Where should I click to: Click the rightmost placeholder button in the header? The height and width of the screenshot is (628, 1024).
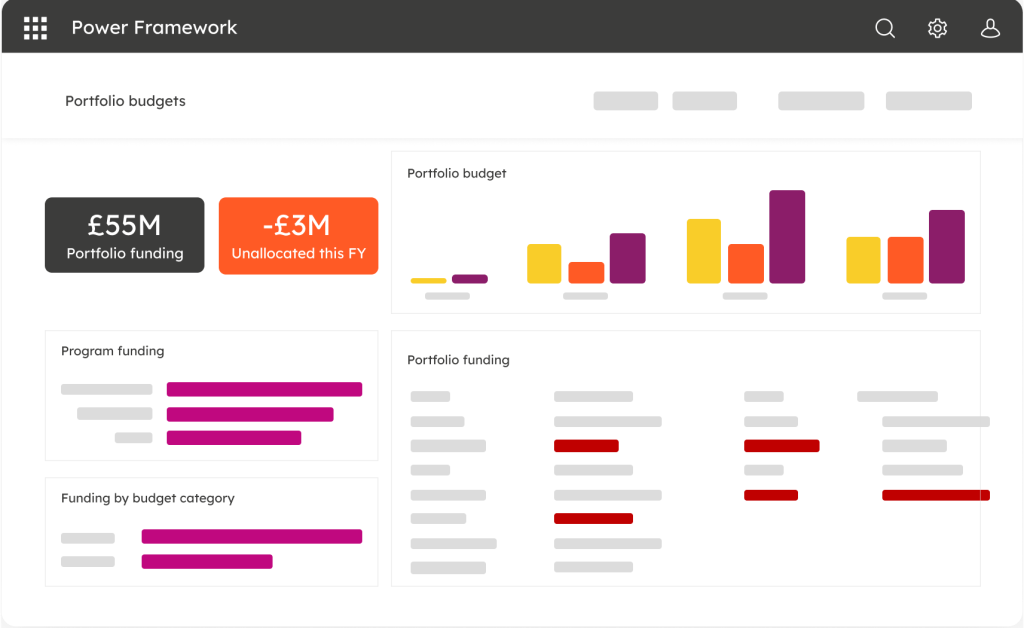(x=928, y=101)
